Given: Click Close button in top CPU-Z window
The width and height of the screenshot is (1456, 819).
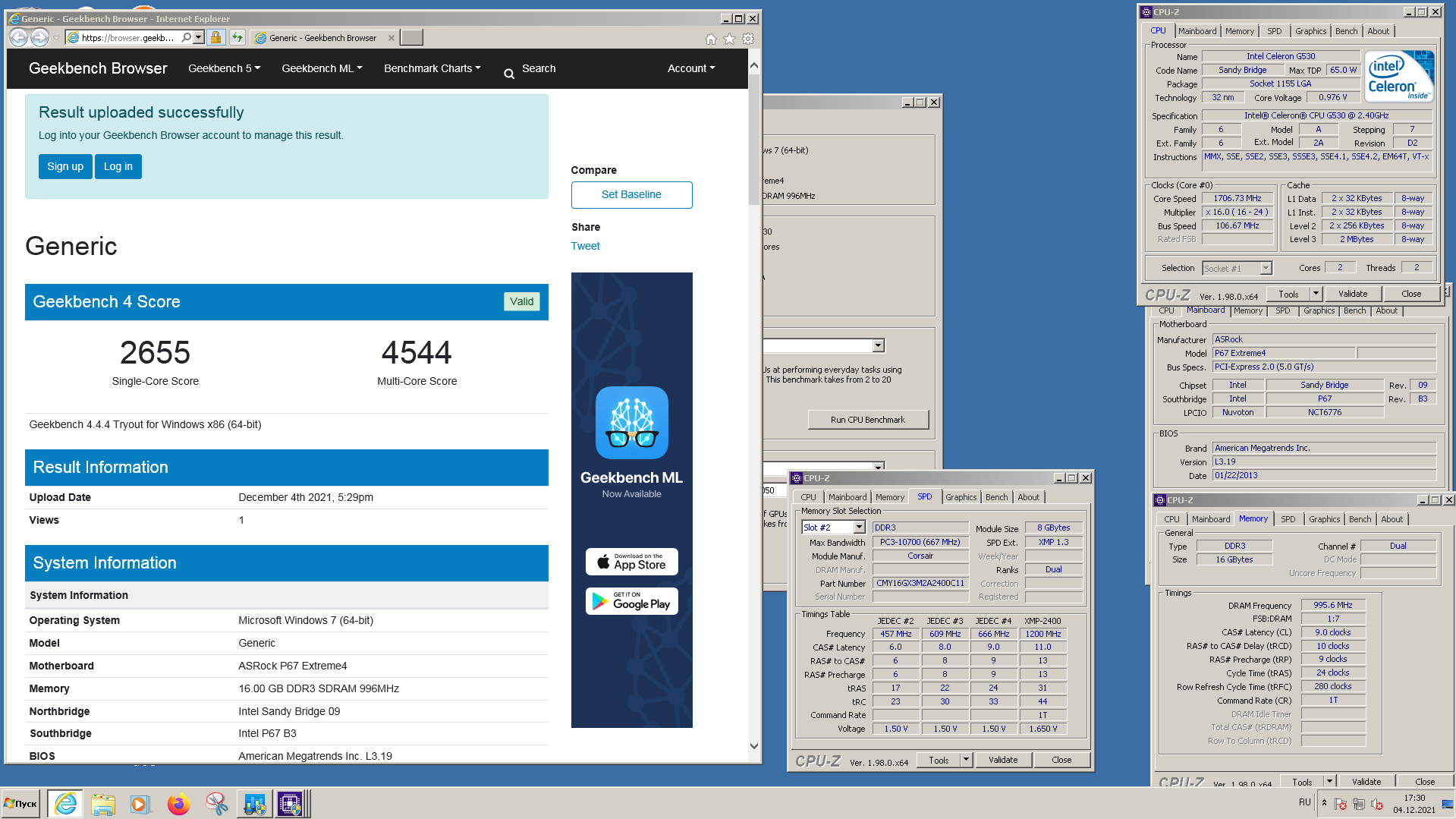Looking at the screenshot, I should click(1411, 294).
